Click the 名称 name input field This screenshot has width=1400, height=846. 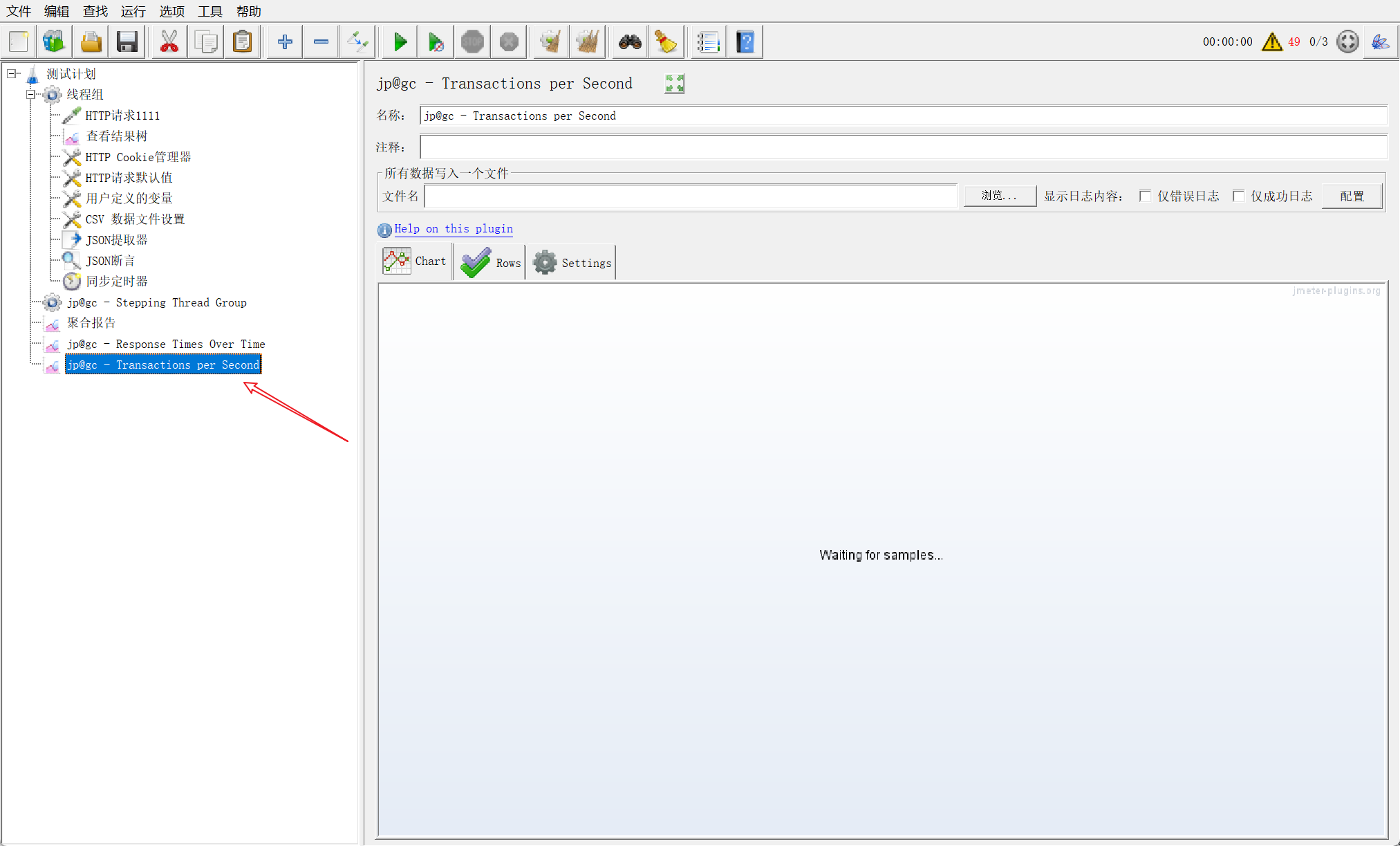[903, 116]
